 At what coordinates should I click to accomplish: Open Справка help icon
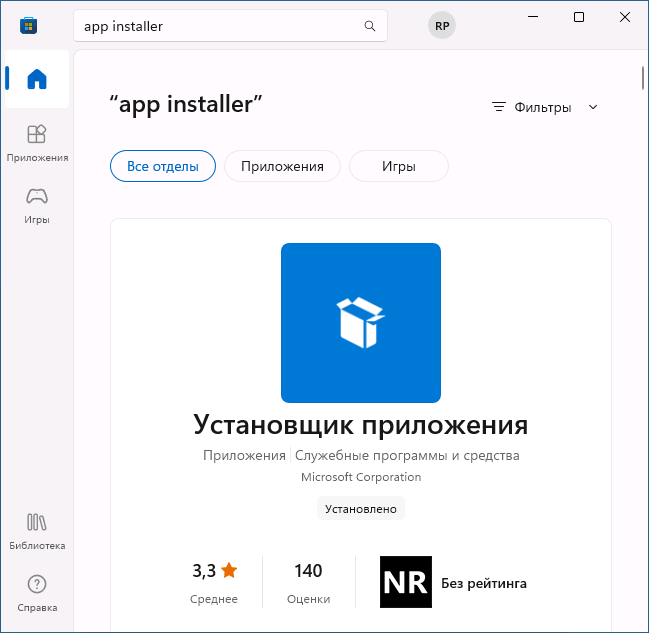point(37,593)
